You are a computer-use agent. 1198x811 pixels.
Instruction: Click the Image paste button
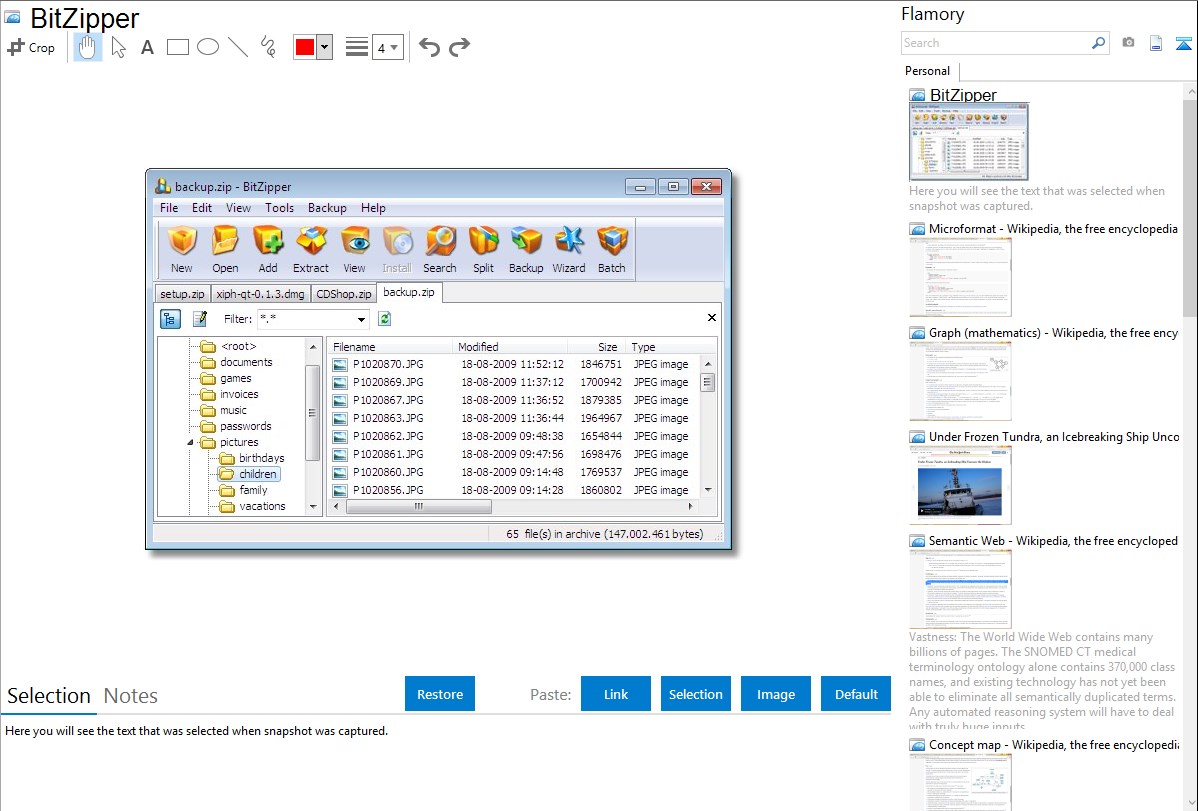pyautogui.click(x=775, y=694)
